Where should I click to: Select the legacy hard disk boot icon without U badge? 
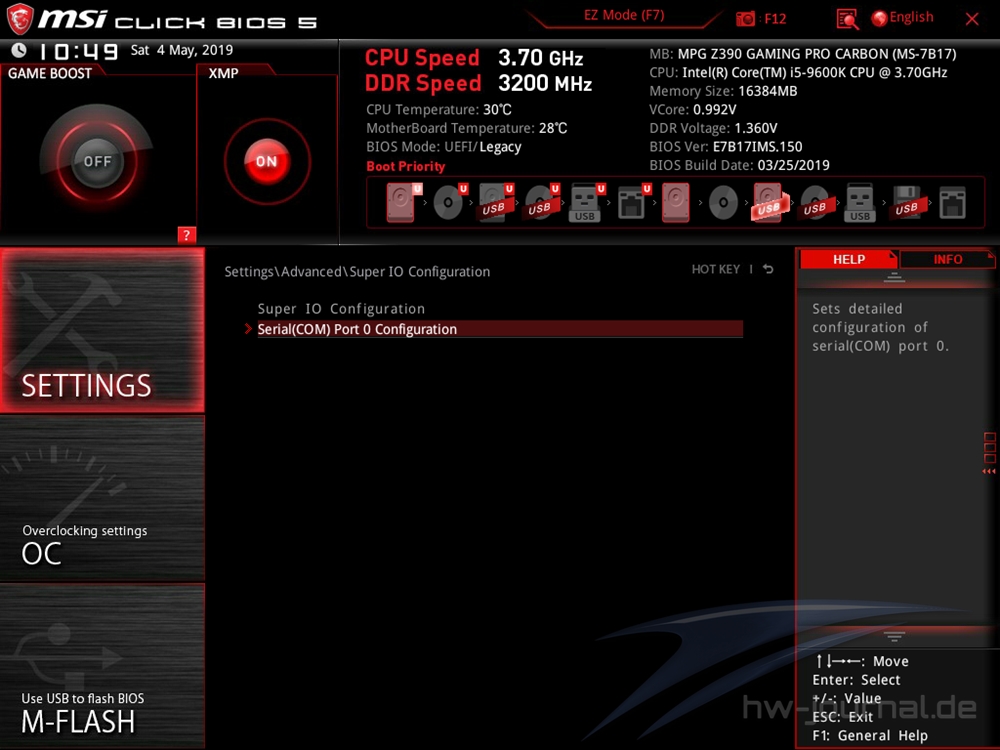675,203
